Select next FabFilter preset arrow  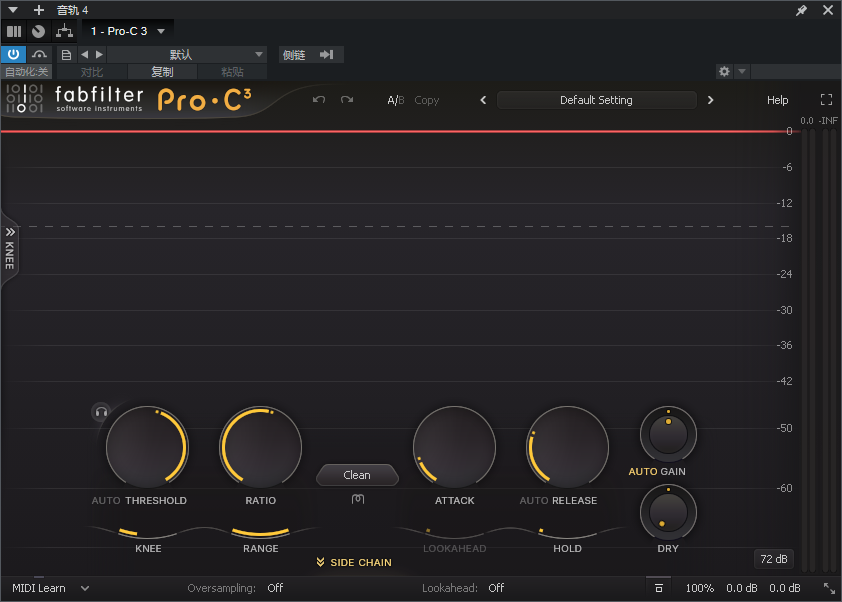point(710,100)
